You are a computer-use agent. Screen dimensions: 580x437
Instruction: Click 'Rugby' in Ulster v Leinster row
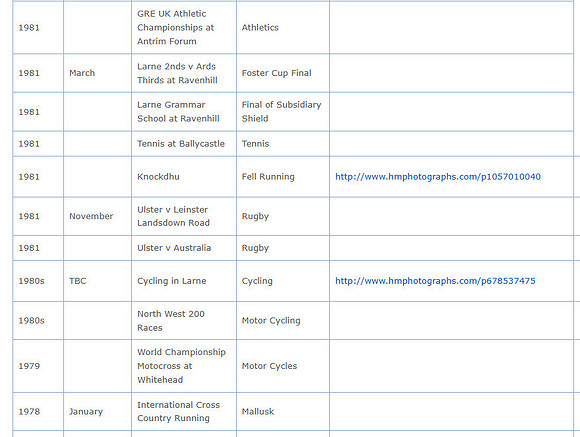tap(283, 216)
